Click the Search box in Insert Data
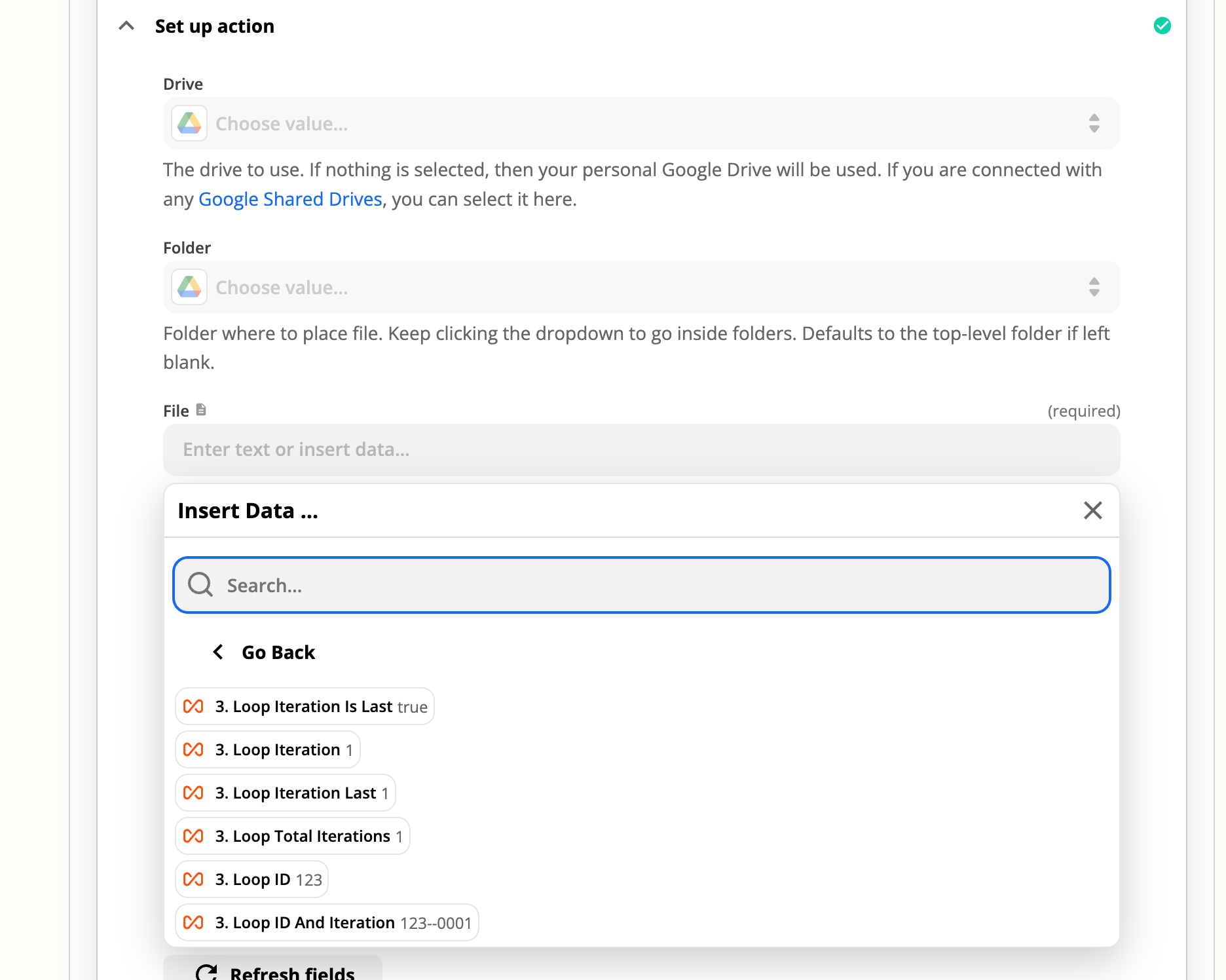1226x980 pixels. coord(641,585)
